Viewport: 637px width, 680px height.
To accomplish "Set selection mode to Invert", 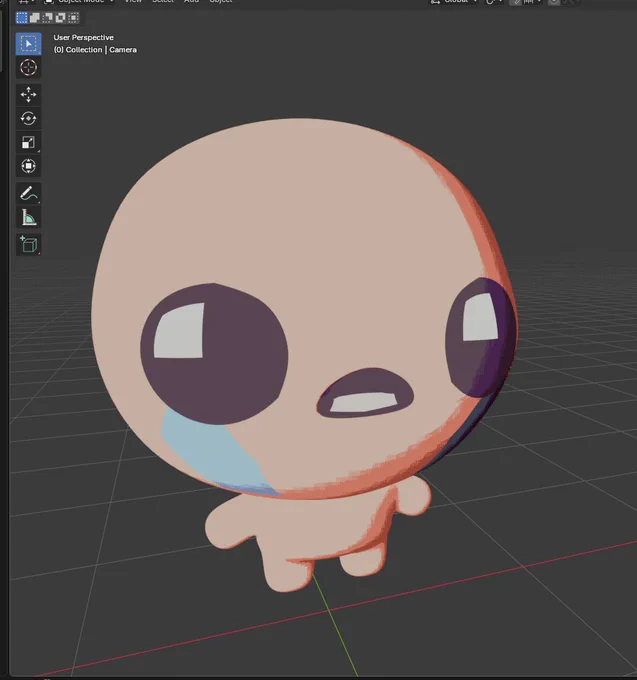I will 61,18.
